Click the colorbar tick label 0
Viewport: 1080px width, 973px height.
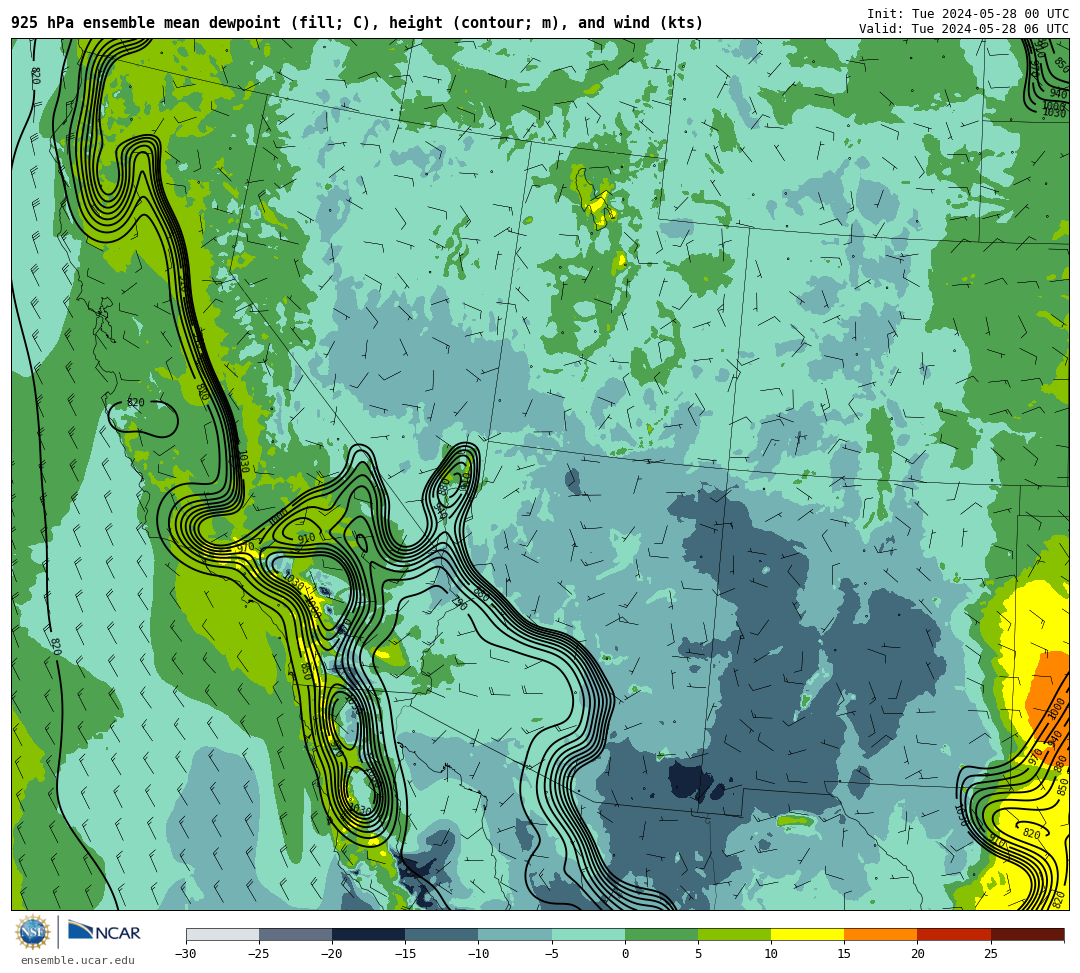tap(625, 954)
